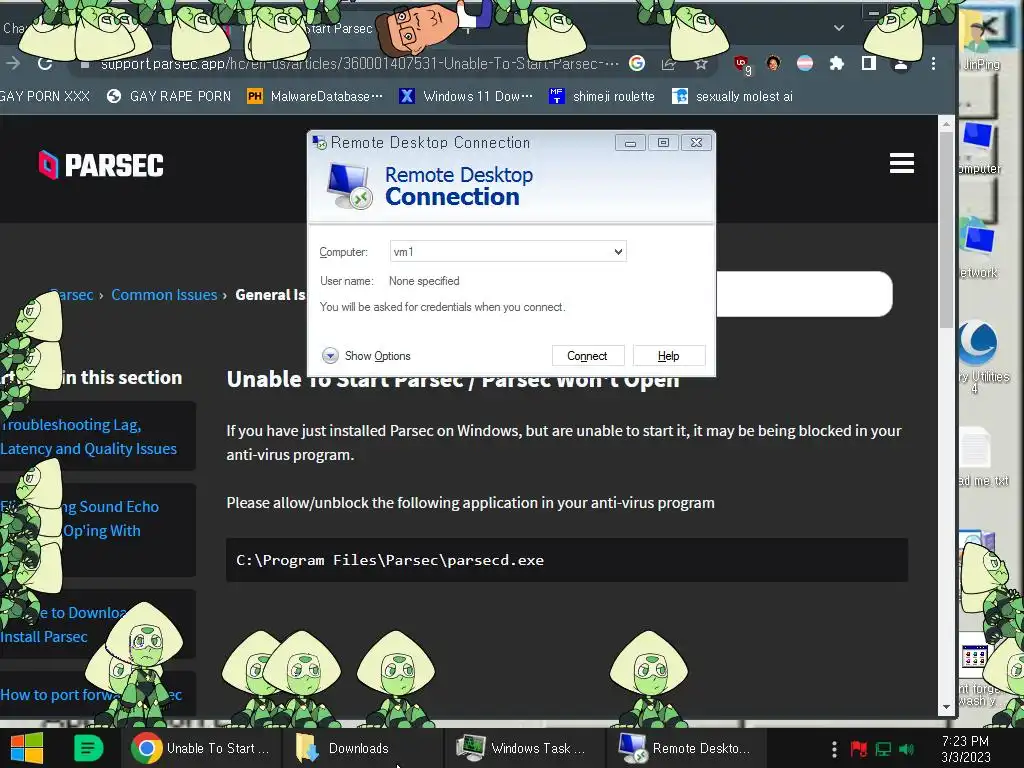
Task: Open the Windows Start menu
Action: coord(26,748)
